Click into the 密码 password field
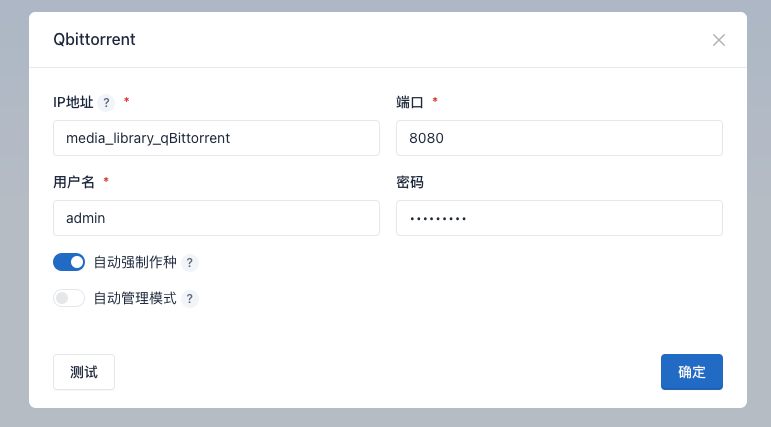Viewport: 771px width, 427px height. 559,218
